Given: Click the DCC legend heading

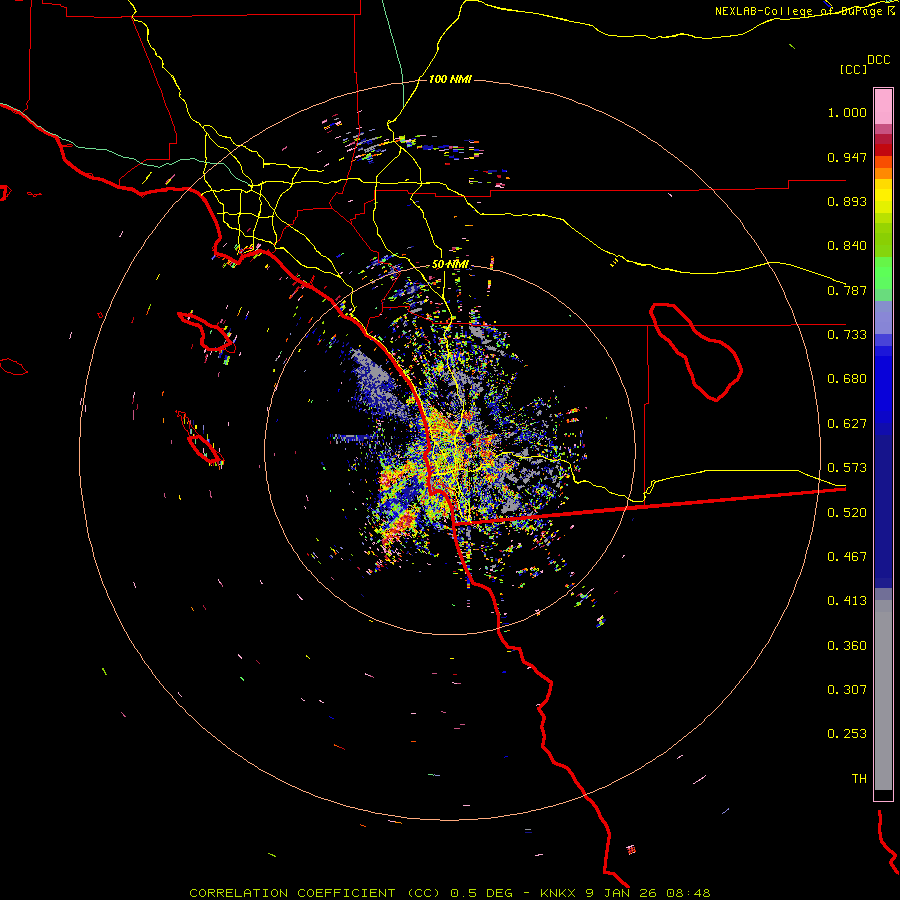Looking at the screenshot, I should [878, 60].
